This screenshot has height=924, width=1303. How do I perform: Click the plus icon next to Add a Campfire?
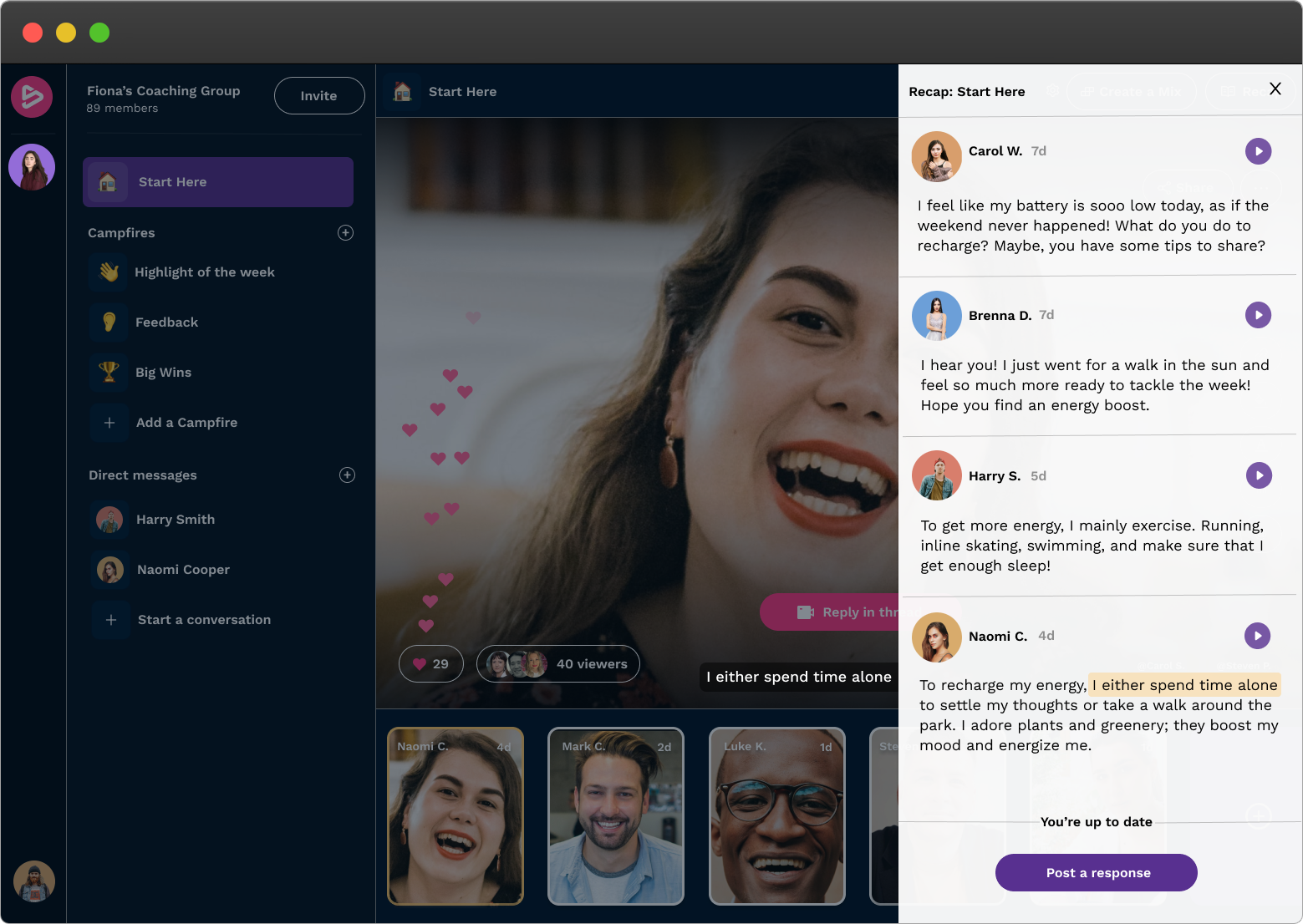109,423
